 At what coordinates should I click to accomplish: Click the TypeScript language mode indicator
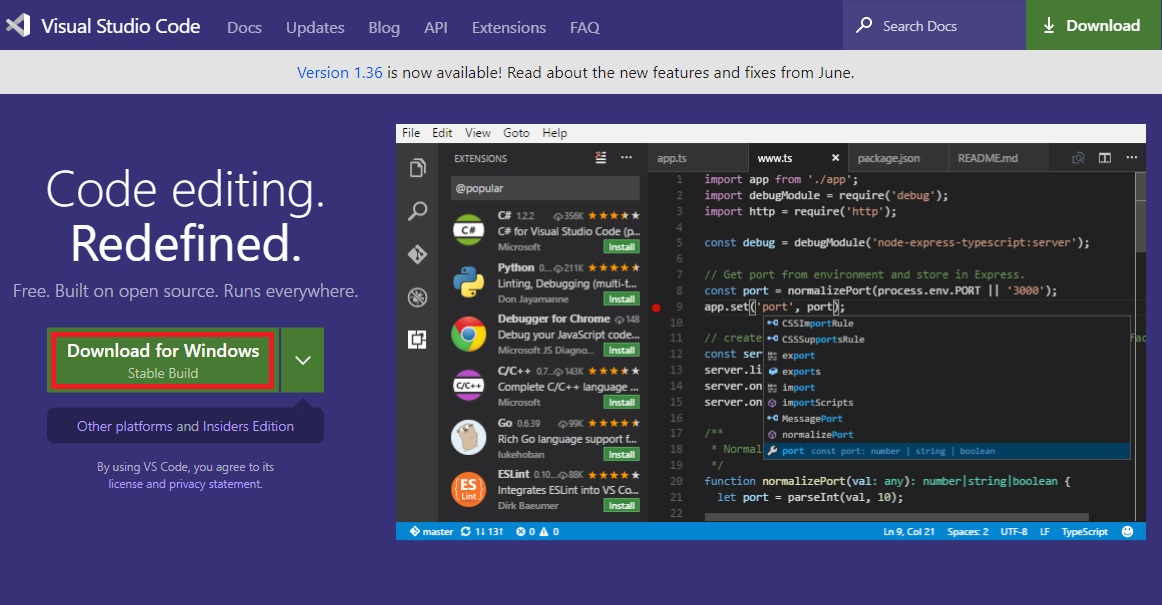[x=1084, y=532]
